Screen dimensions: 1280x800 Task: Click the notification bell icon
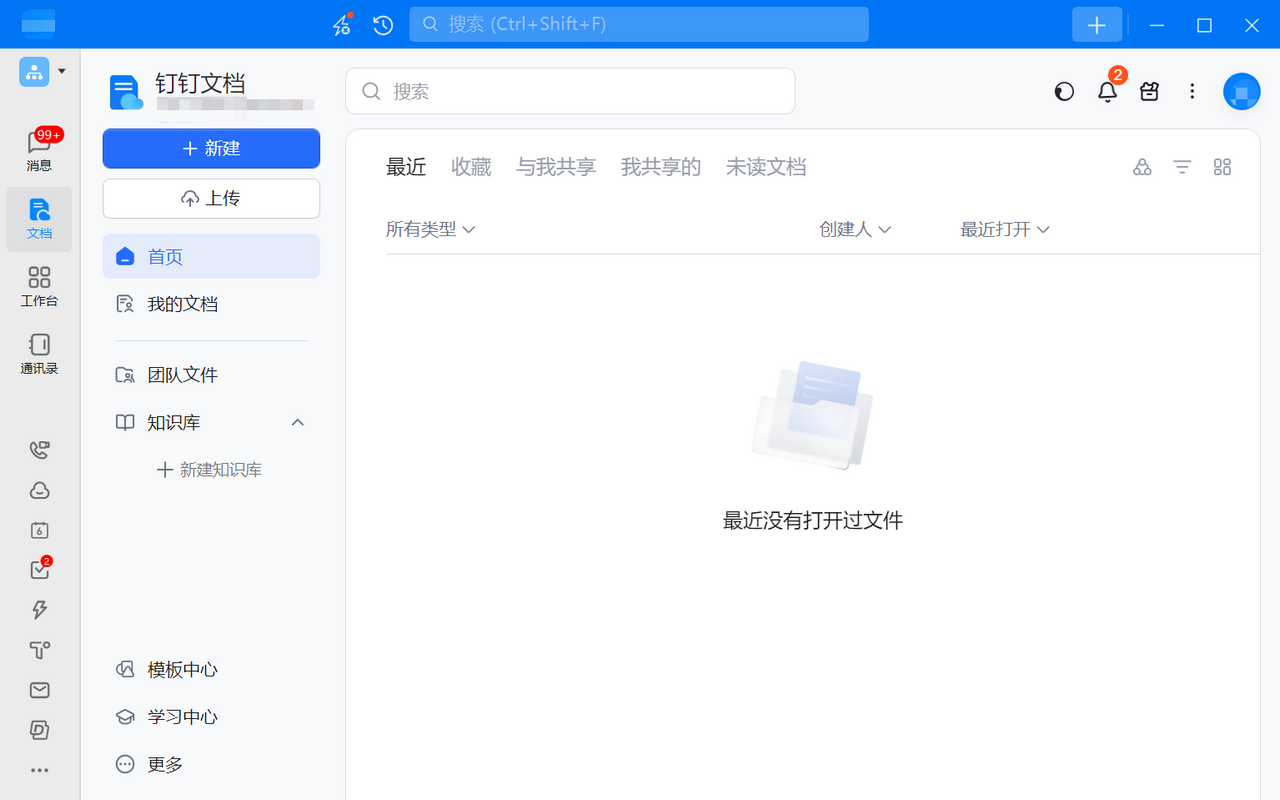point(1107,92)
